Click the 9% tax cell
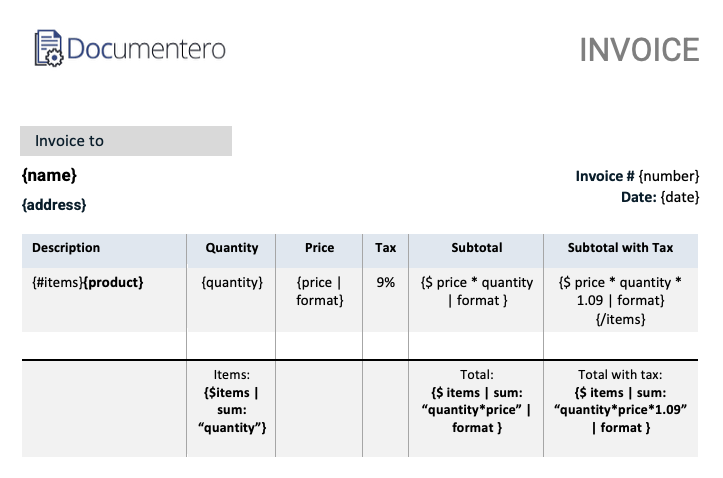Image resolution: width=723 pixels, height=478 pixels. [385, 283]
